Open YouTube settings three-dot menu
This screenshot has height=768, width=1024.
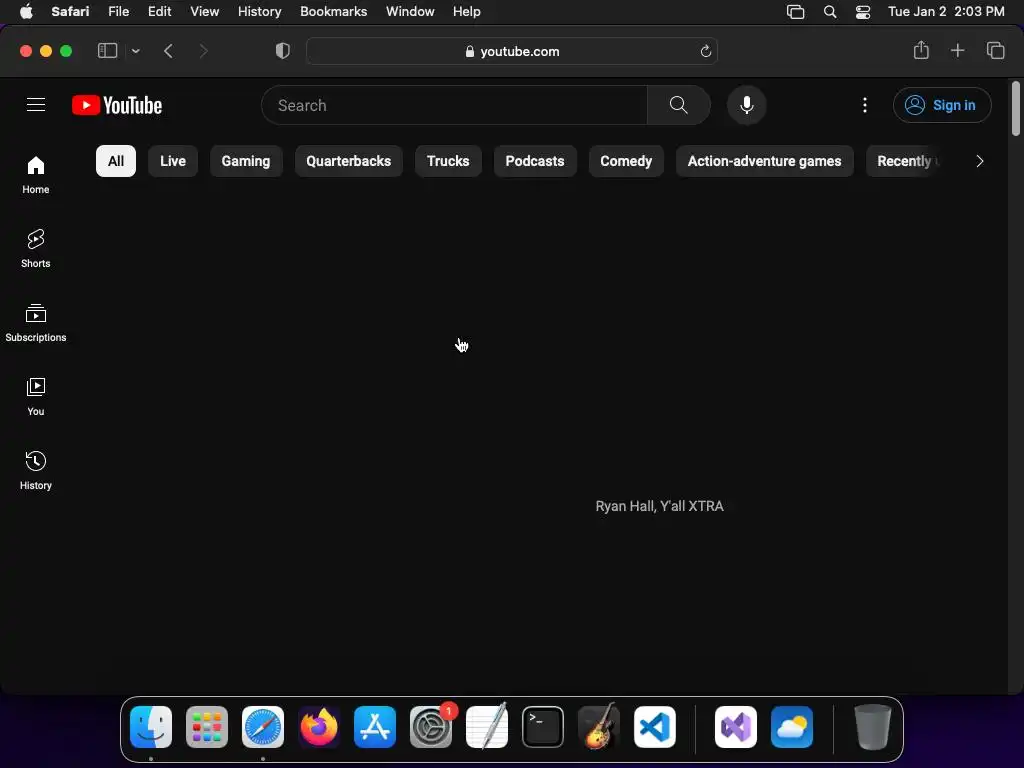click(865, 105)
